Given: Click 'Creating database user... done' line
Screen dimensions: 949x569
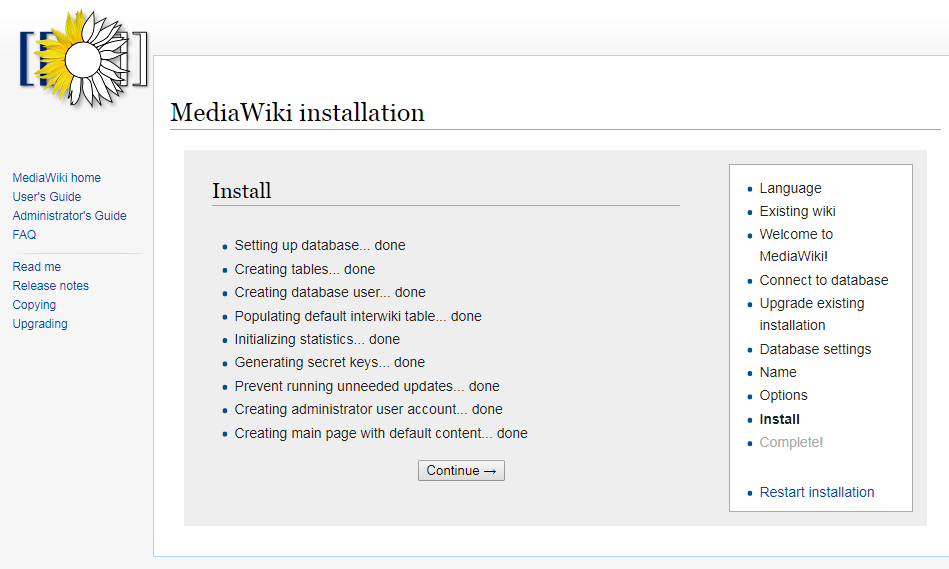Looking at the screenshot, I should [330, 292].
